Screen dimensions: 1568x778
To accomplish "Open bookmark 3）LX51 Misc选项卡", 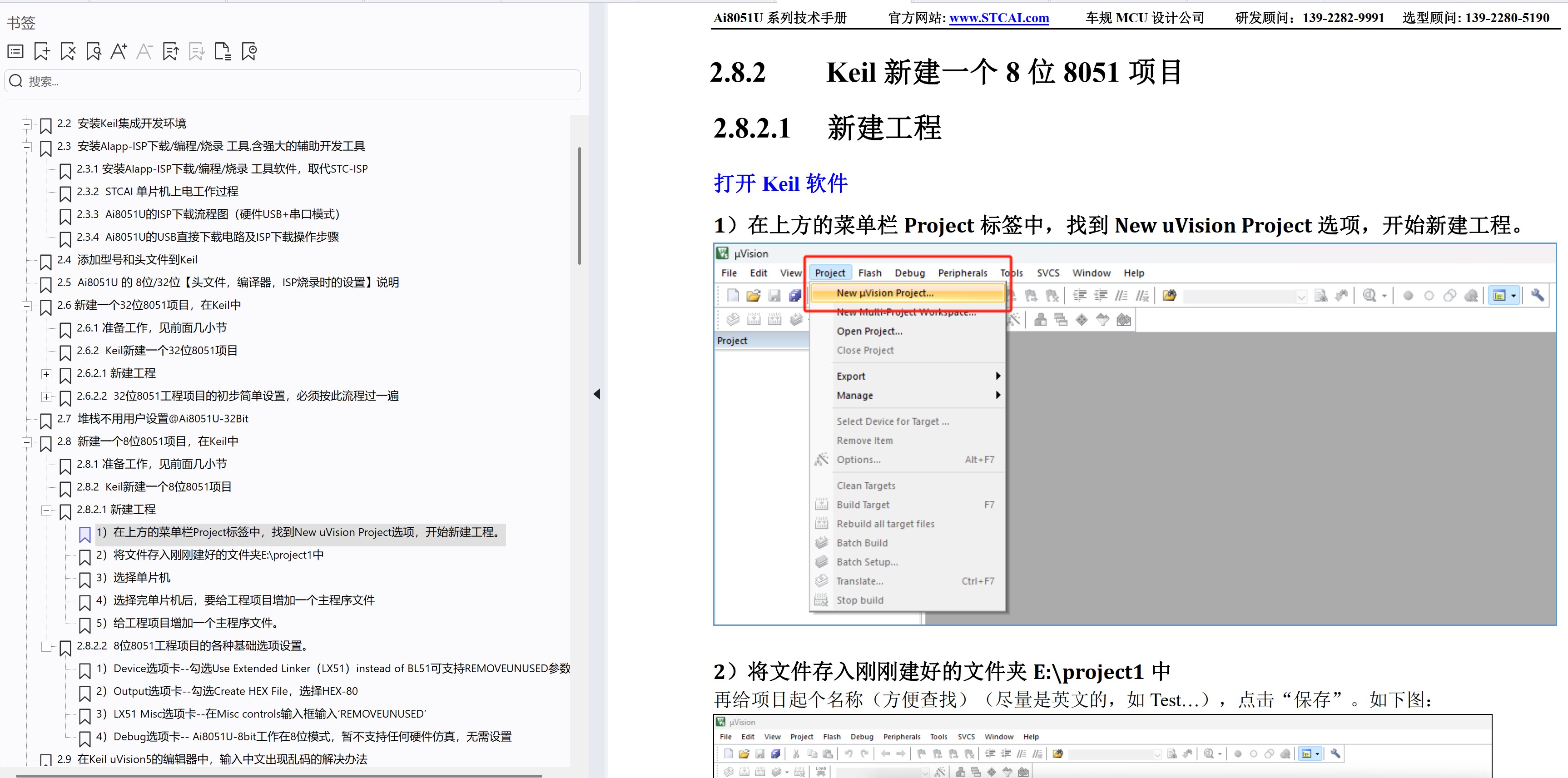I will click(261, 714).
